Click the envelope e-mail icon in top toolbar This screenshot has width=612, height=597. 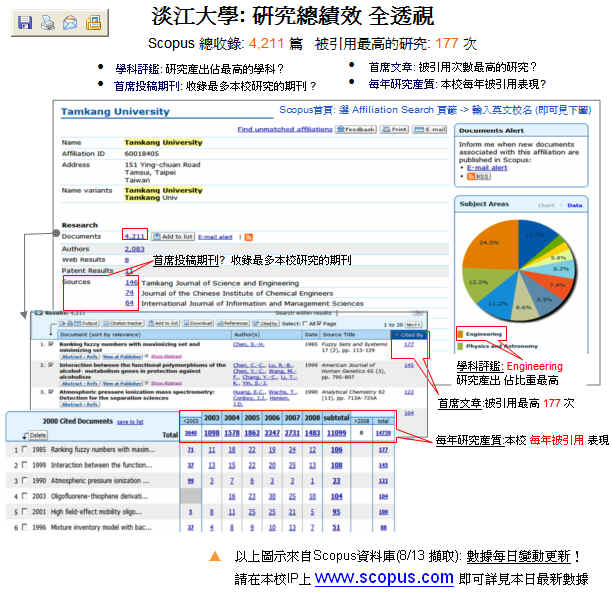pyautogui.click(x=70, y=23)
